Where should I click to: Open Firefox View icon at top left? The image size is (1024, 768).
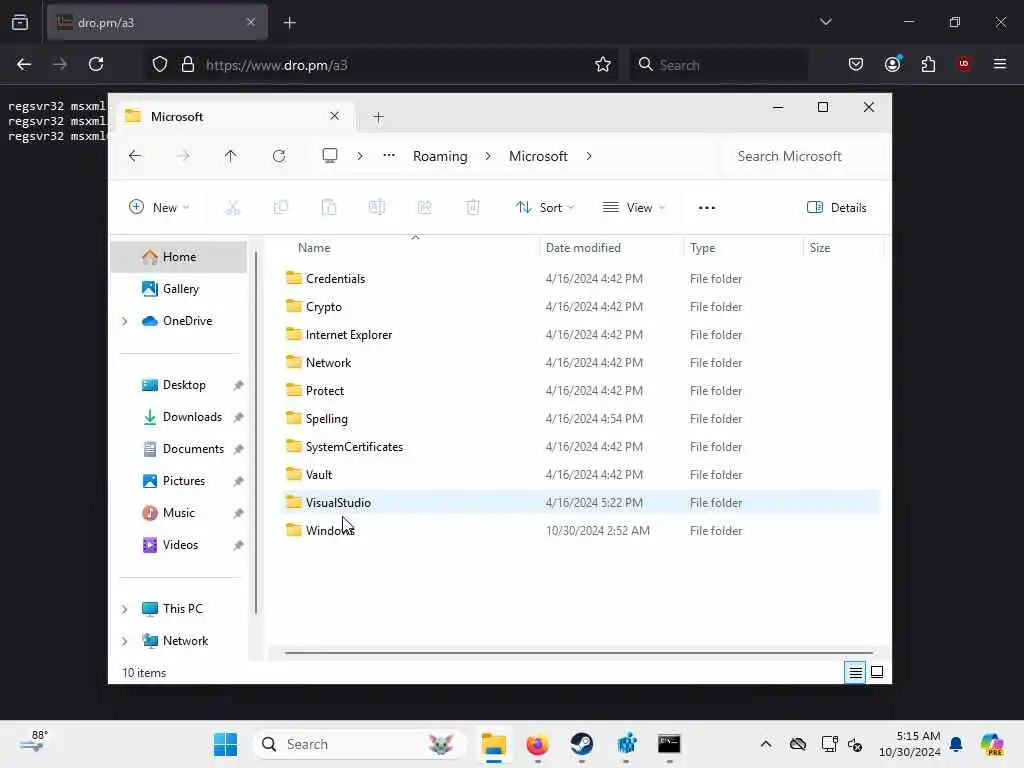[20, 22]
